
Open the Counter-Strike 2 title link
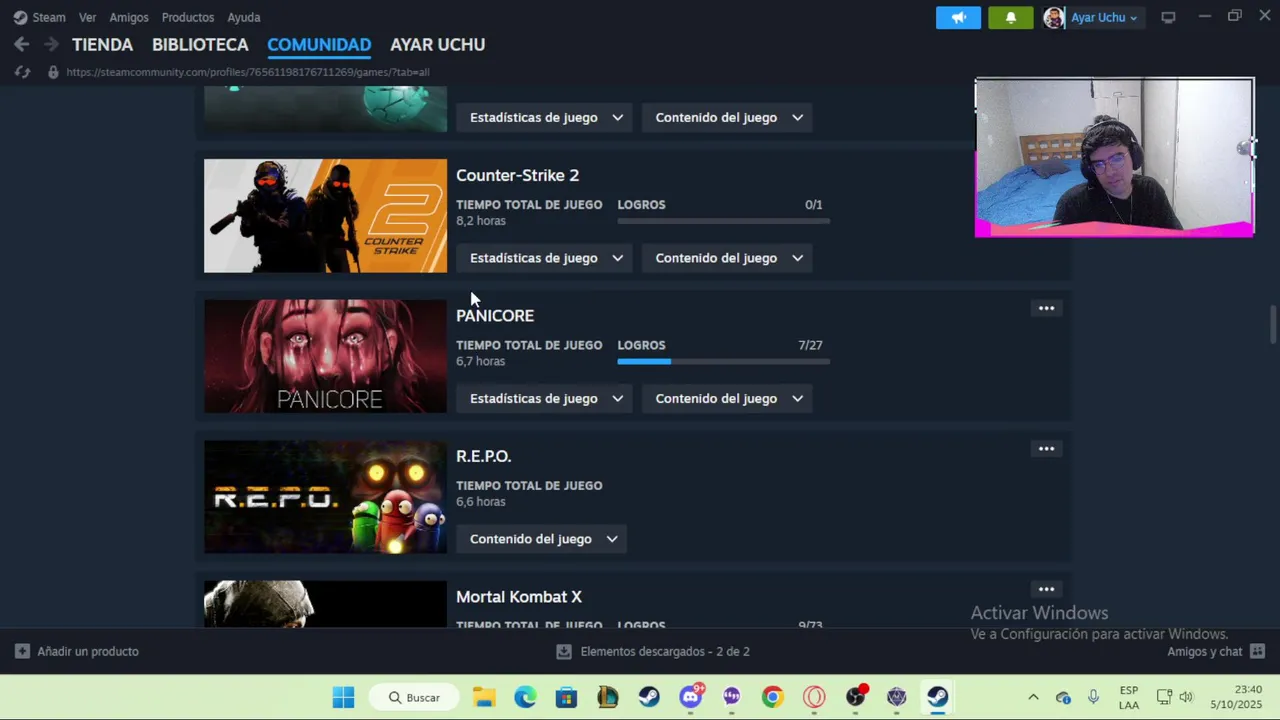coord(517,175)
